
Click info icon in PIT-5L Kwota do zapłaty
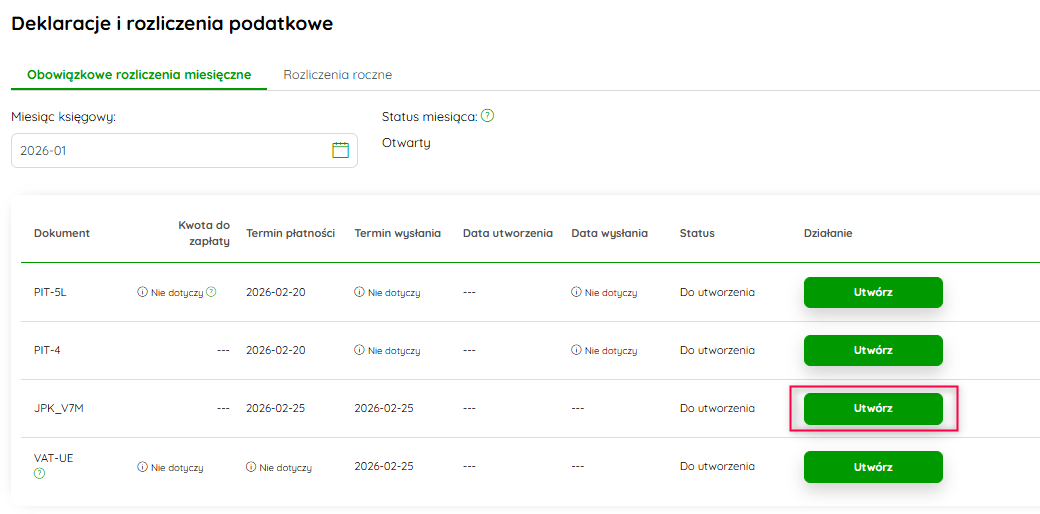coord(141,292)
